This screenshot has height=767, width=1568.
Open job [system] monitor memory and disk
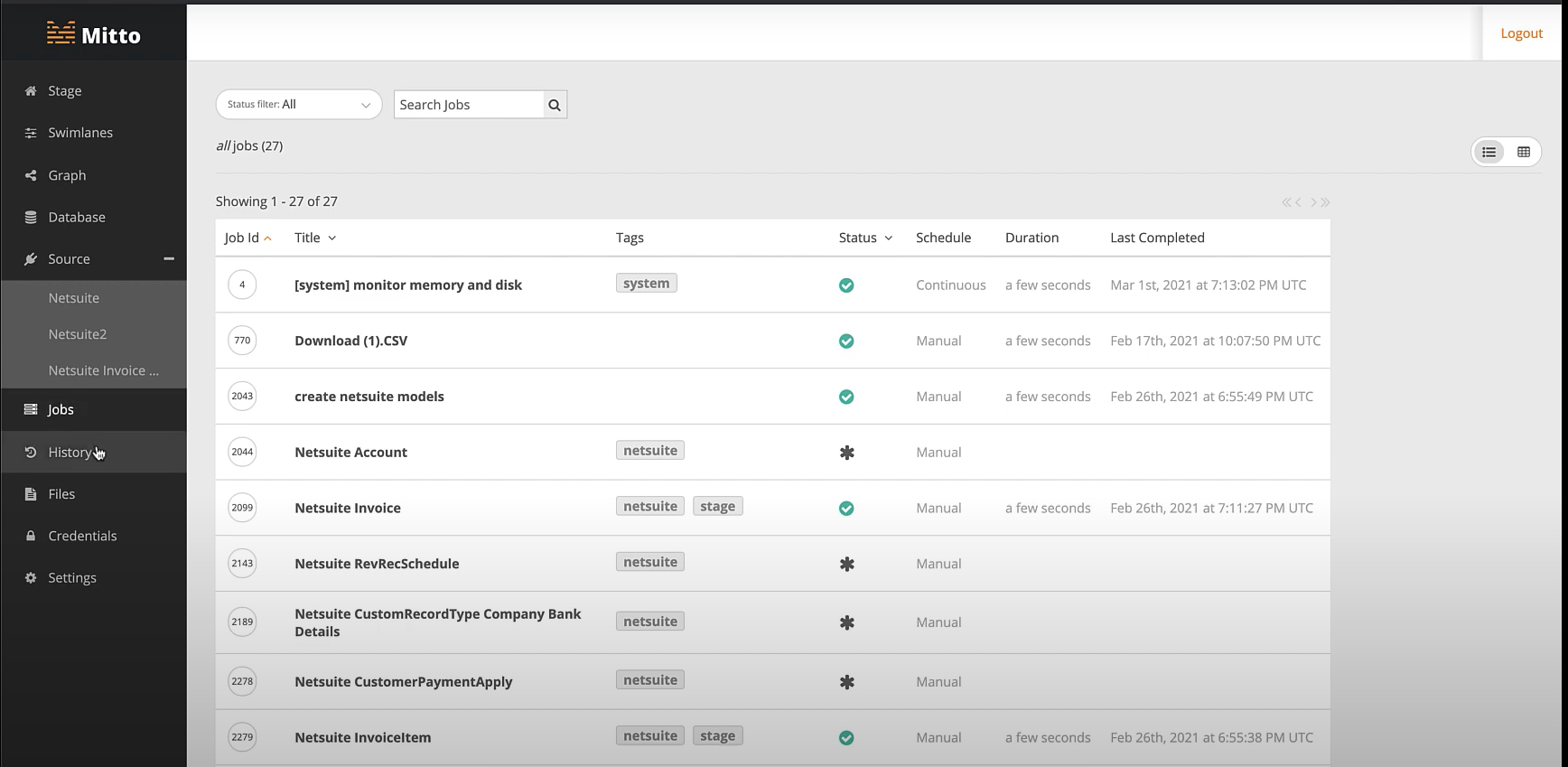pyautogui.click(x=408, y=285)
